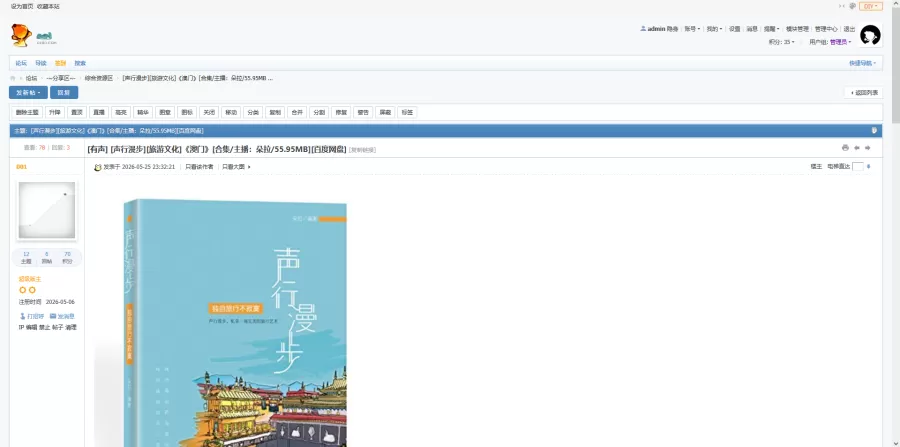
Task: Click 隐身 status link
Action: 672,29
